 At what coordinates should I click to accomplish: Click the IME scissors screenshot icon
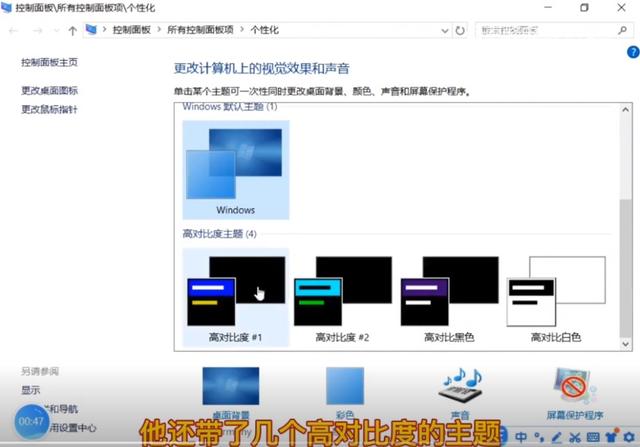pos(575,437)
